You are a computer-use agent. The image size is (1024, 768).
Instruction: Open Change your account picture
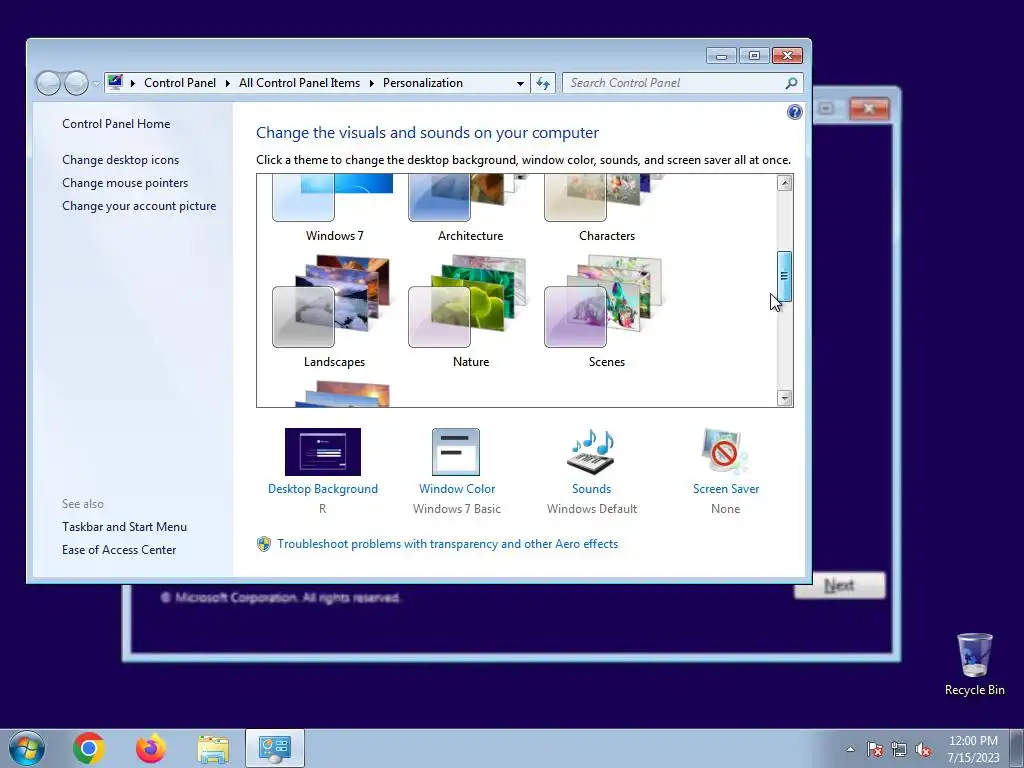click(x=139, y=206)
